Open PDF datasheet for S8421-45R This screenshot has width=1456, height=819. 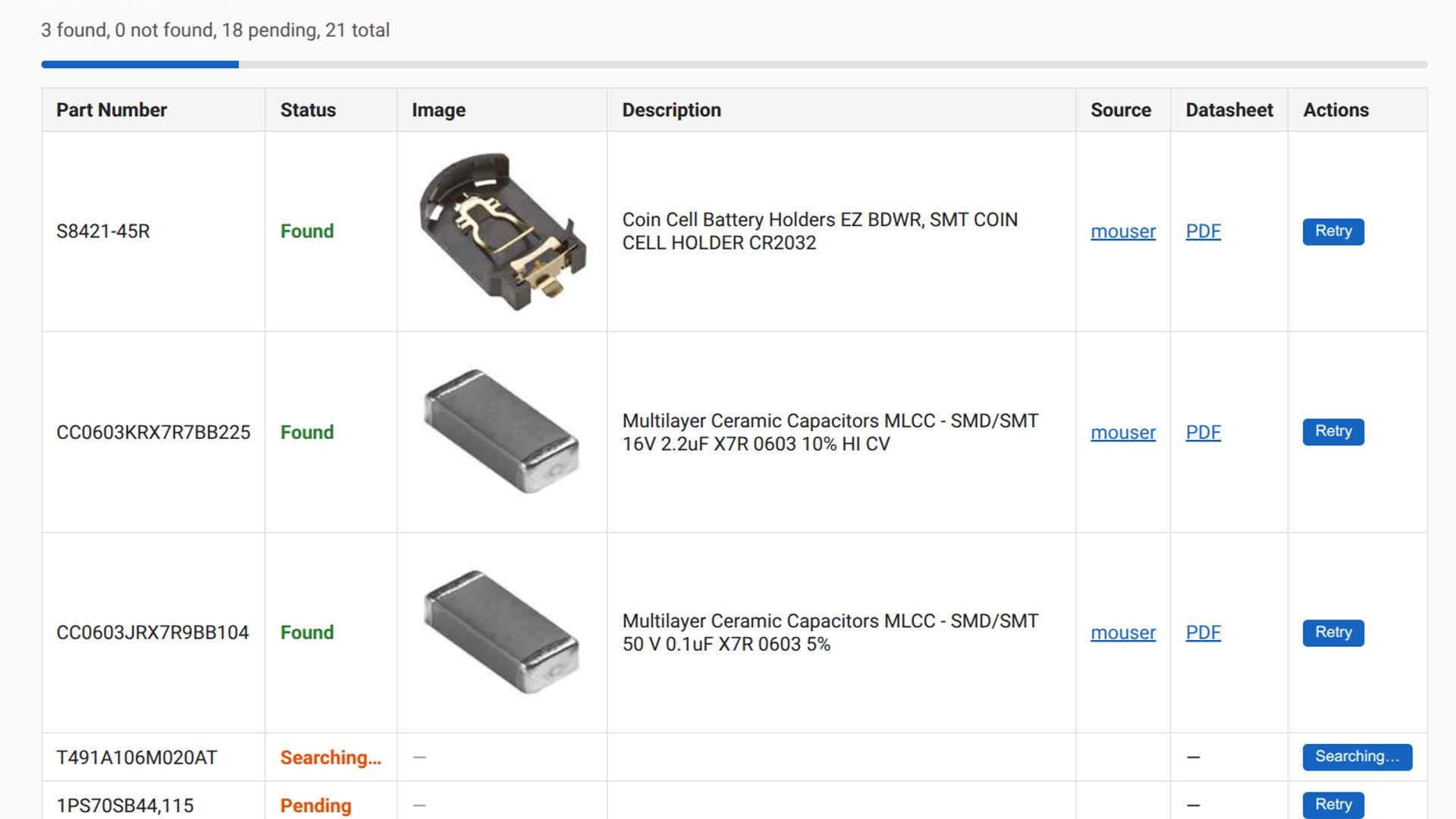click(x=1203, y=231)
